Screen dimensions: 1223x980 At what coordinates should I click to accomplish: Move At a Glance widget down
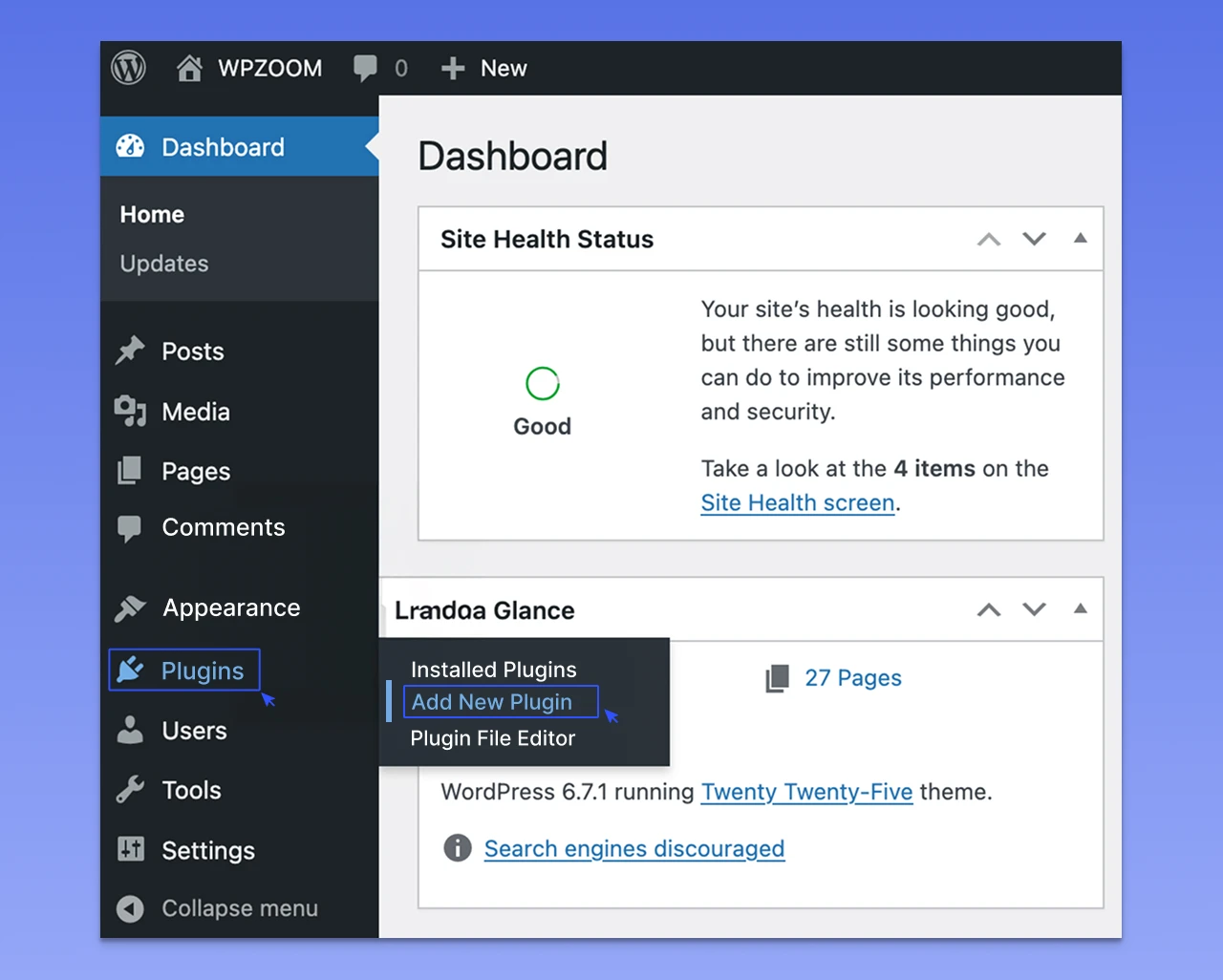pyautogui.click(x=1034, y=609)
